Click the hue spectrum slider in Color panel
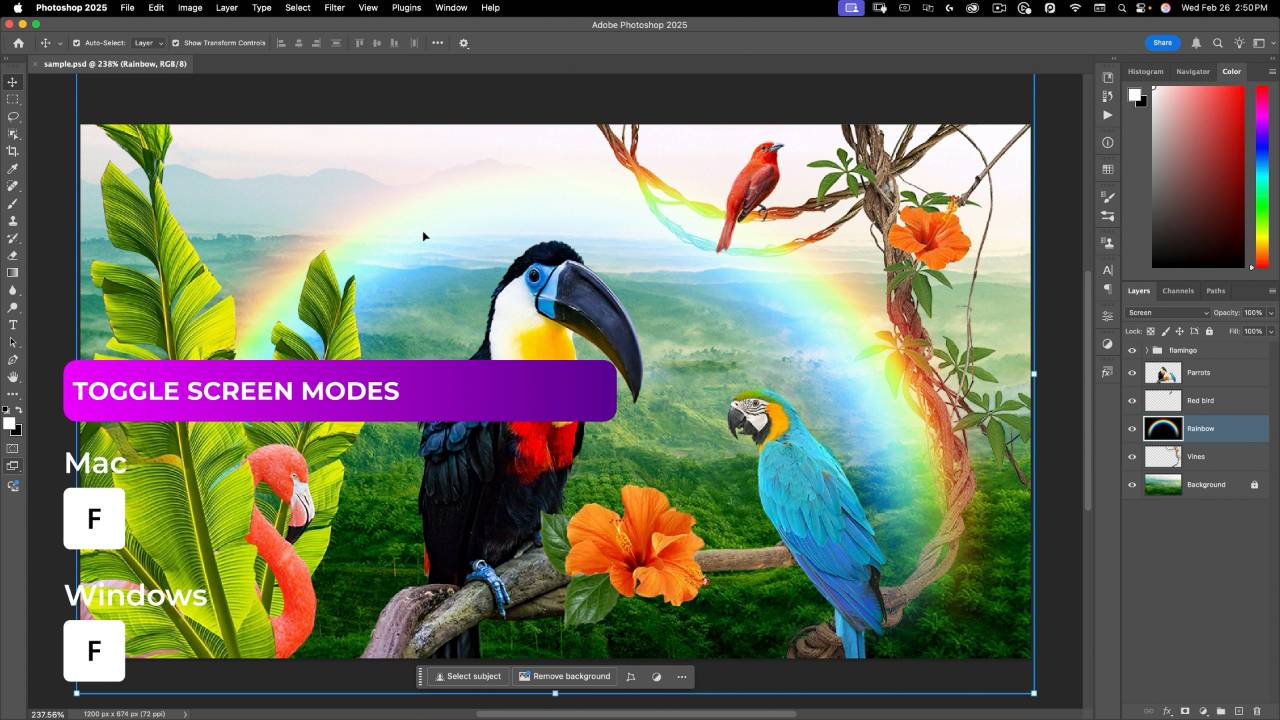This screenshot has height=720, width=1280. pos(1263,176)
